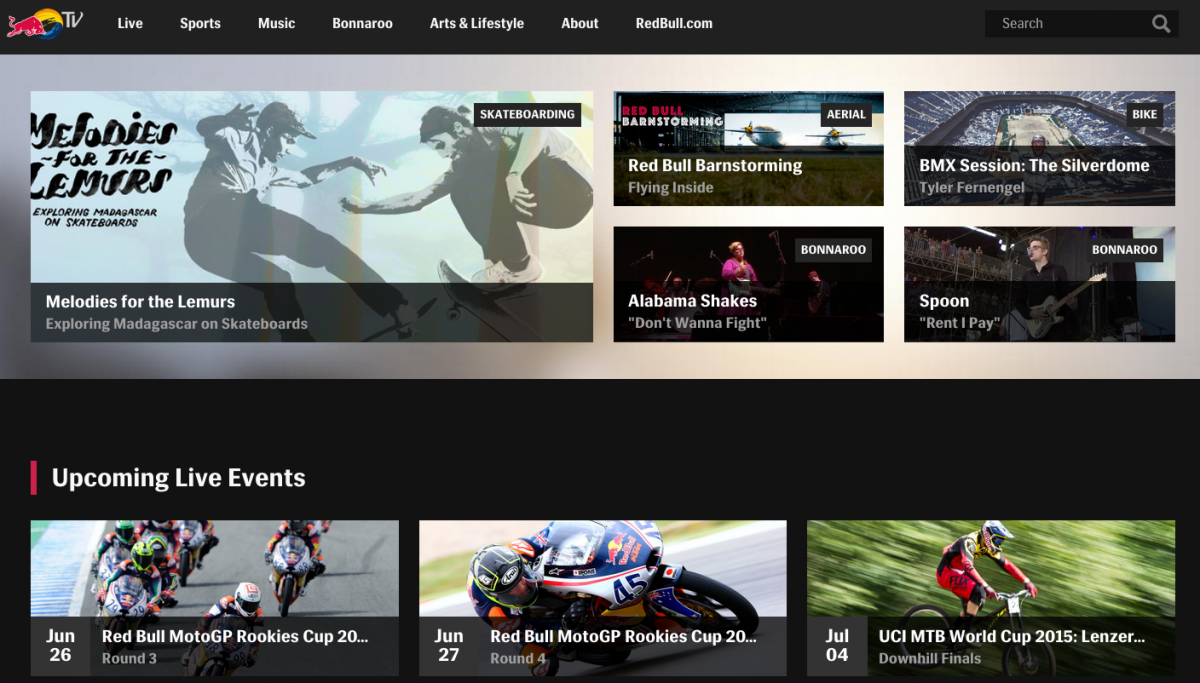The image size is (1200, 683).
Task: Open the Live menu item
Action: click(x=130, y=23)
